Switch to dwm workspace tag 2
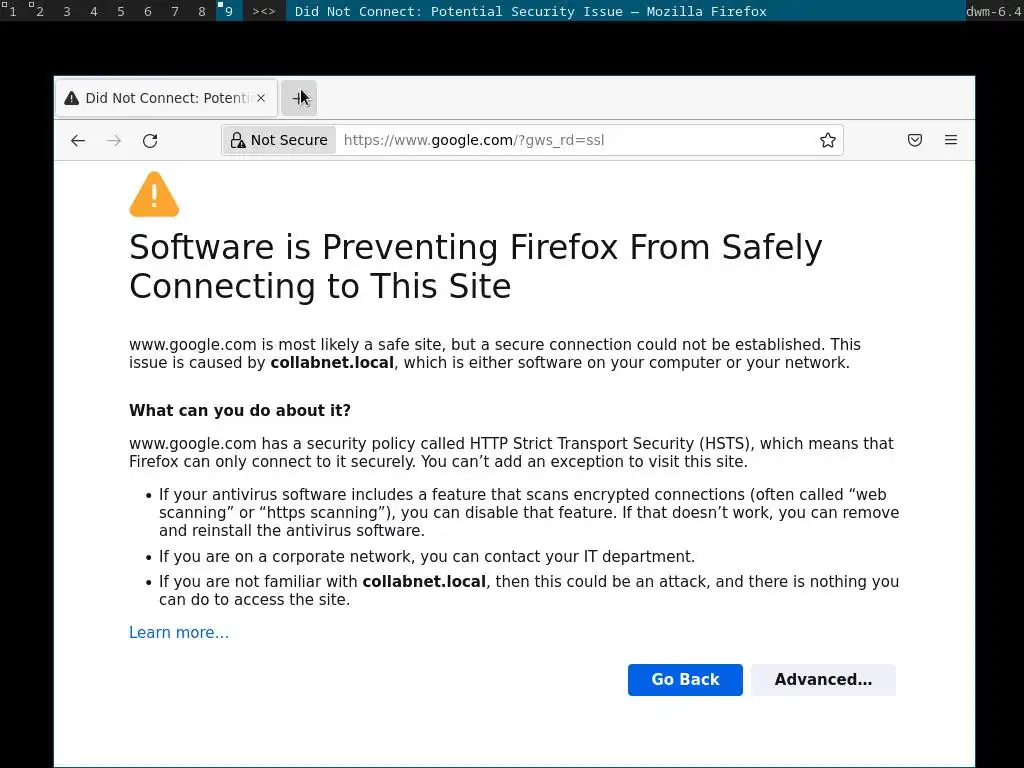The image size is (1024, 768). [39, 11]
